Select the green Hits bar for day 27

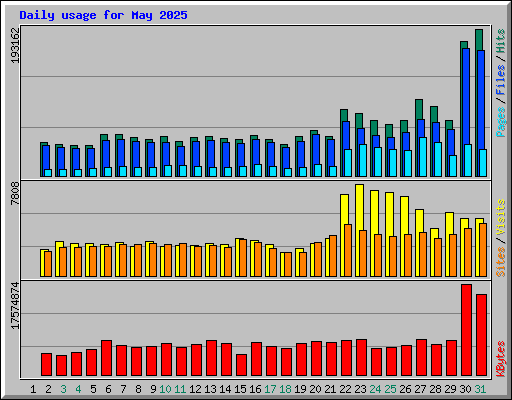[419, 109]
